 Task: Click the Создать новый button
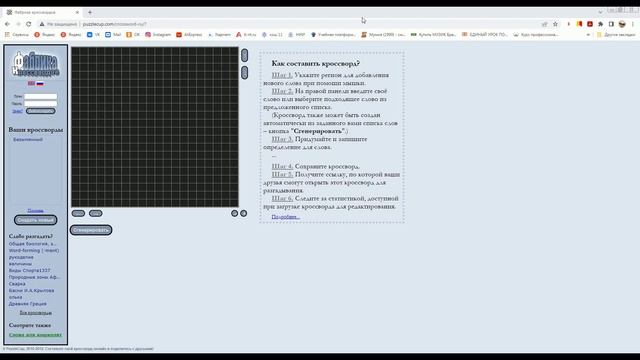[36, 220]
